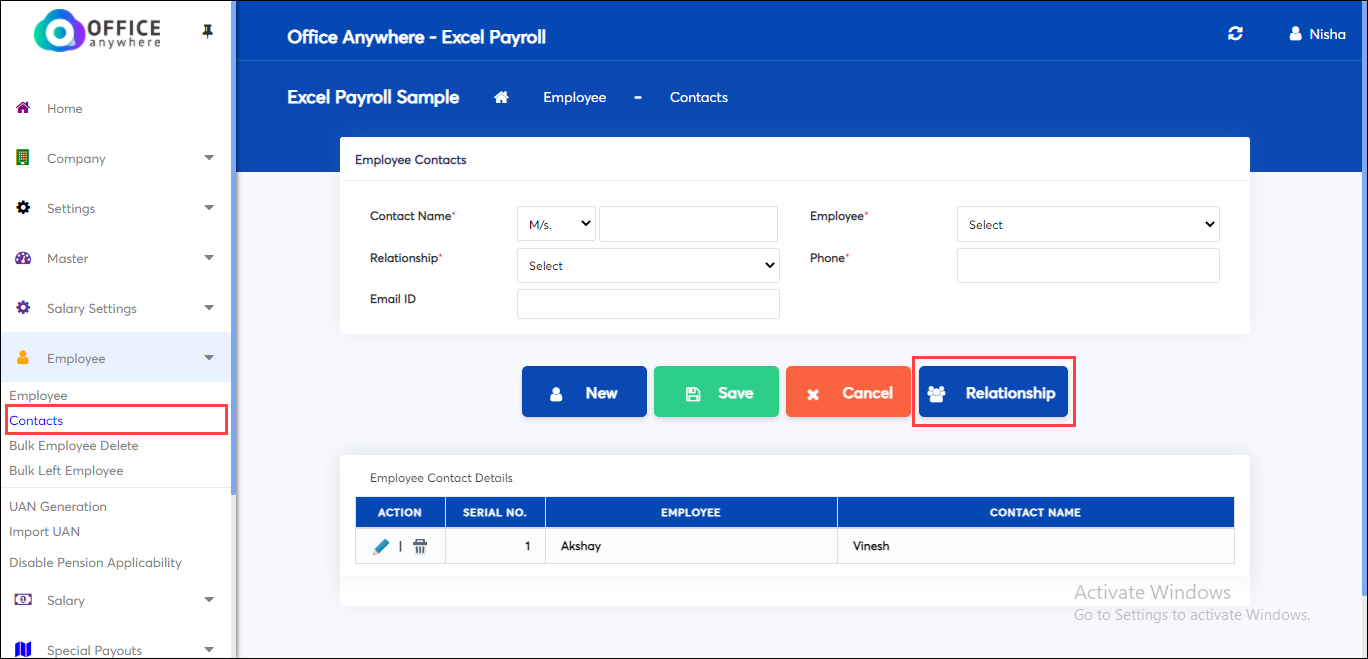1368x659 pixels.
Task: Expand the Master menu arrow
Action: pos(209,258)
